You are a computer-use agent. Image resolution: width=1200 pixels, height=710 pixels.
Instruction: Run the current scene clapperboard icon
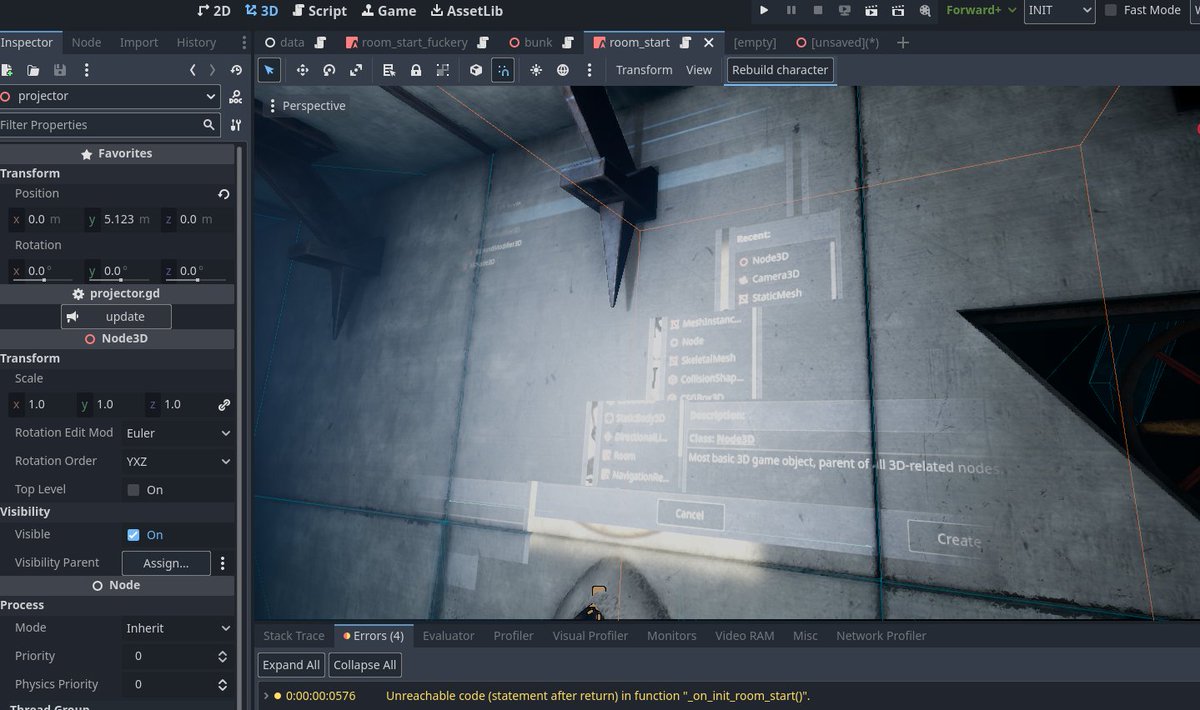click(872, 10)
